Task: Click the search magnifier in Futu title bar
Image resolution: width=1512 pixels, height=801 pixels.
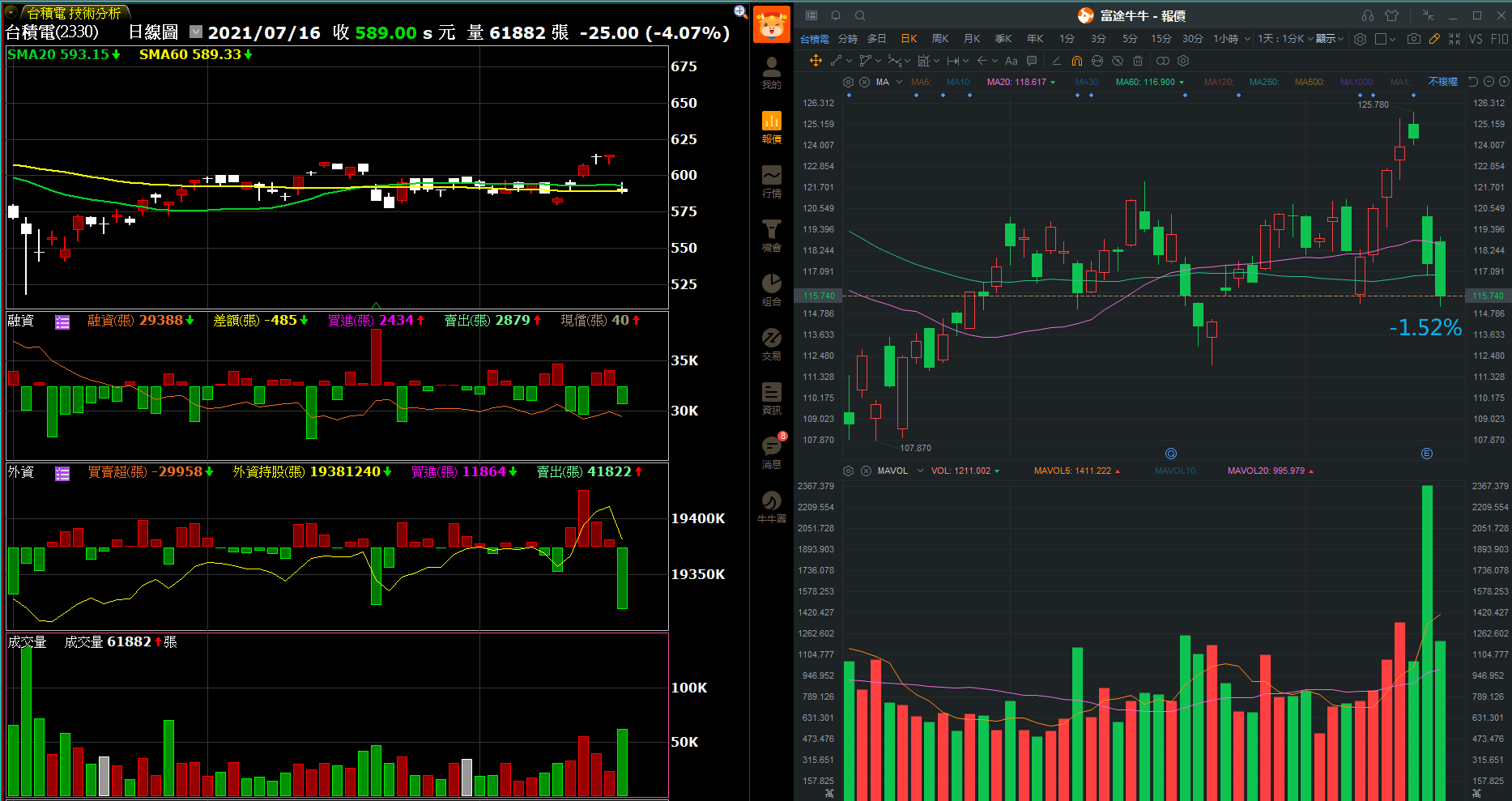Action: coord(860,15)
